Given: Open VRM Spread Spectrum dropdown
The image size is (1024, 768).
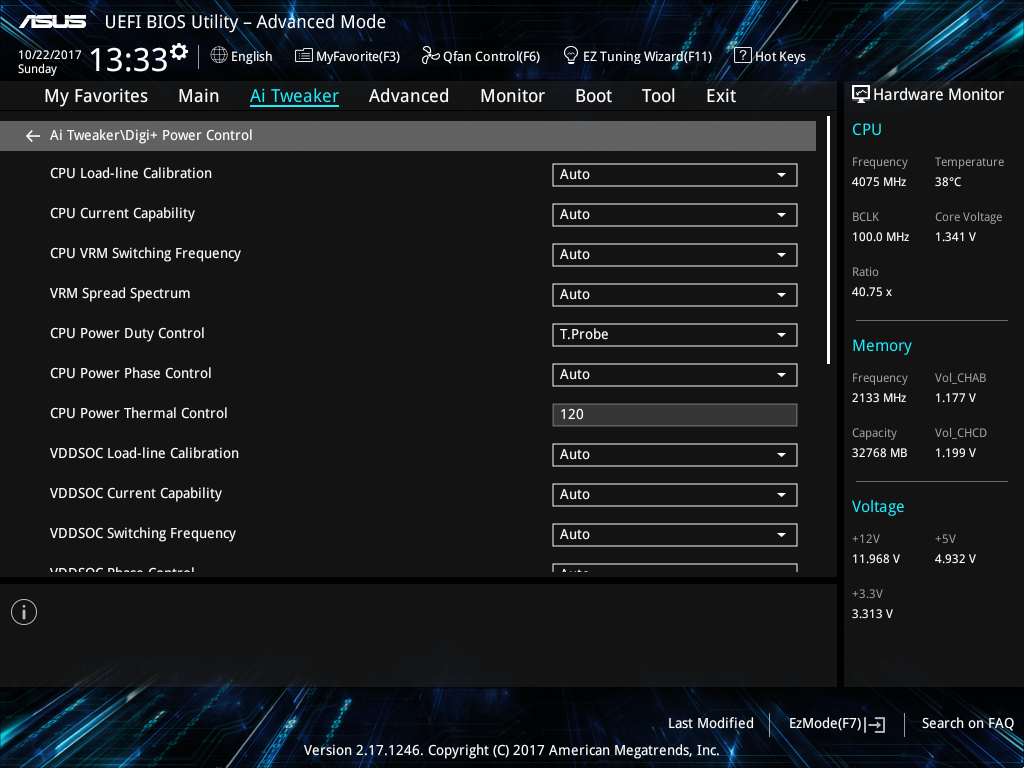Looking at the screenshot, I should (x=675, y=295).
